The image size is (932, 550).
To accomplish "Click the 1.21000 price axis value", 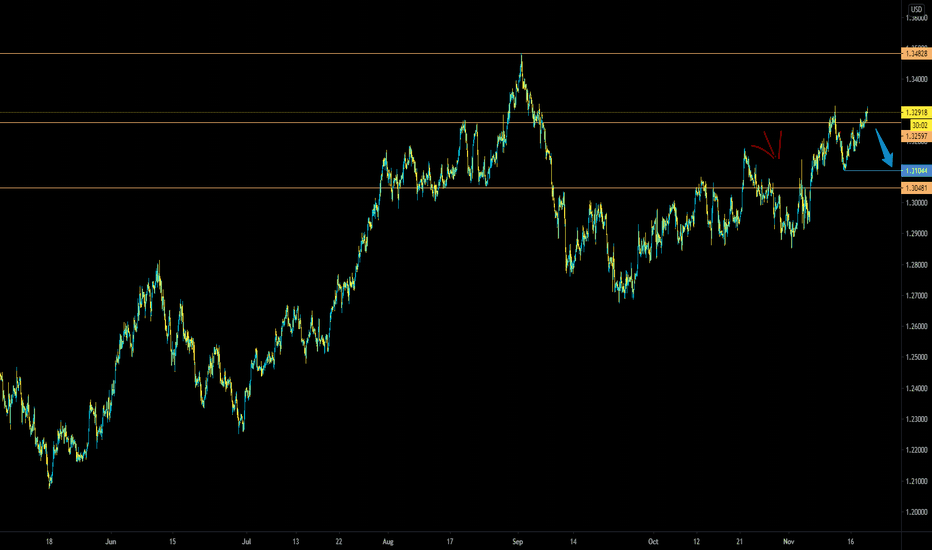I will tap(917, 481).
